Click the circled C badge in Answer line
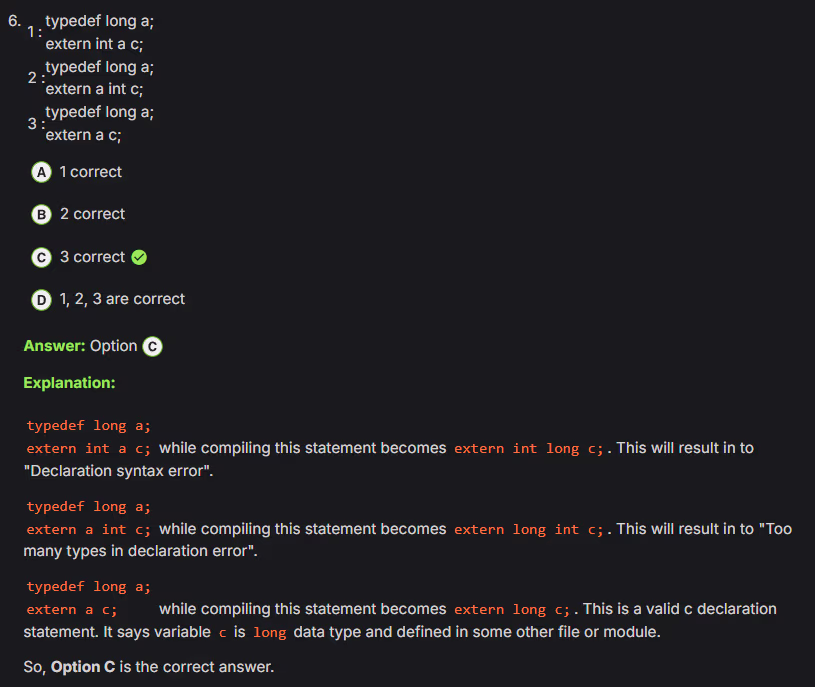The height and width of the screenshot is (687, 815). (152, 346)
